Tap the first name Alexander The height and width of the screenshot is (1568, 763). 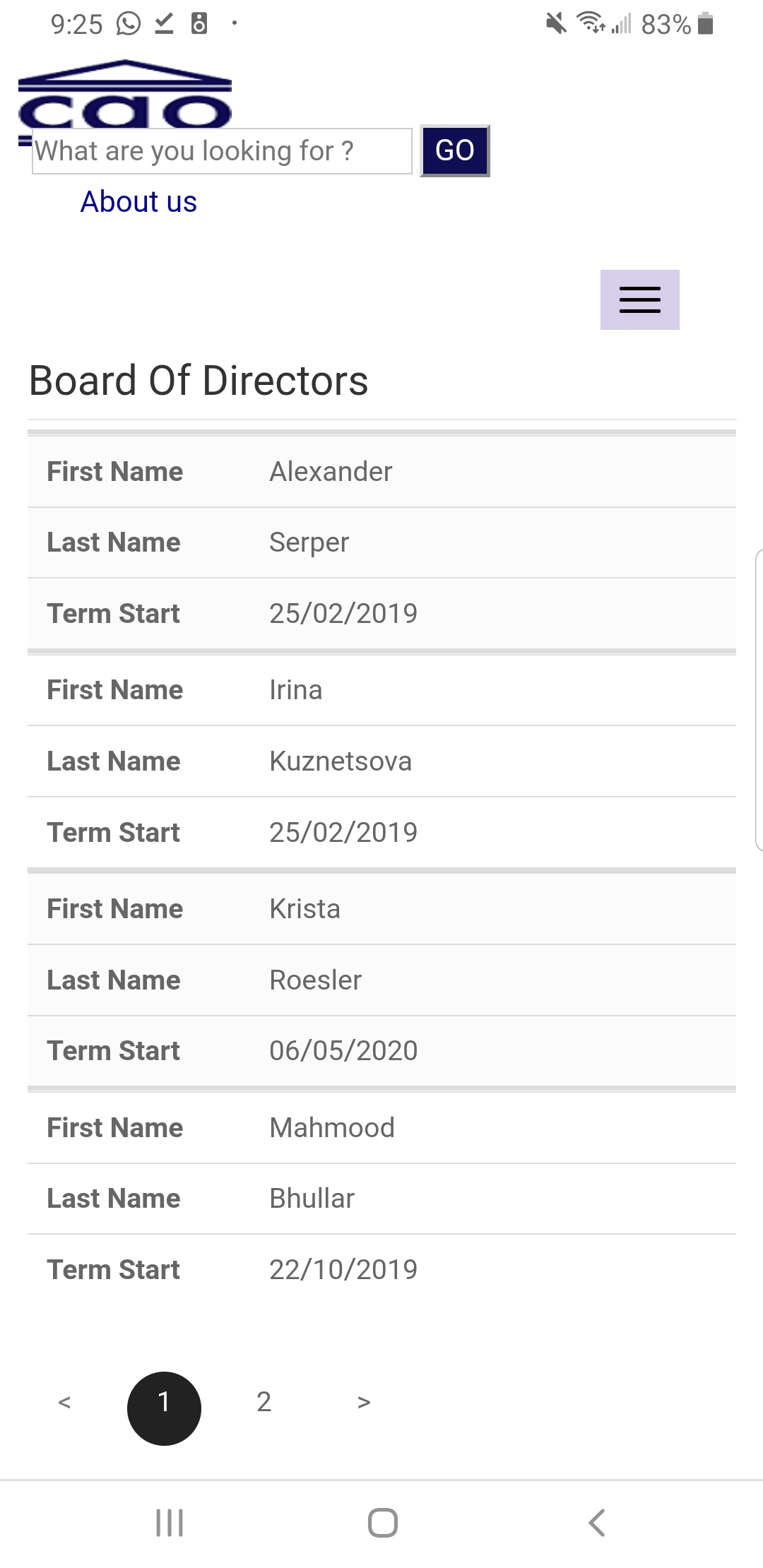(331, 472)
